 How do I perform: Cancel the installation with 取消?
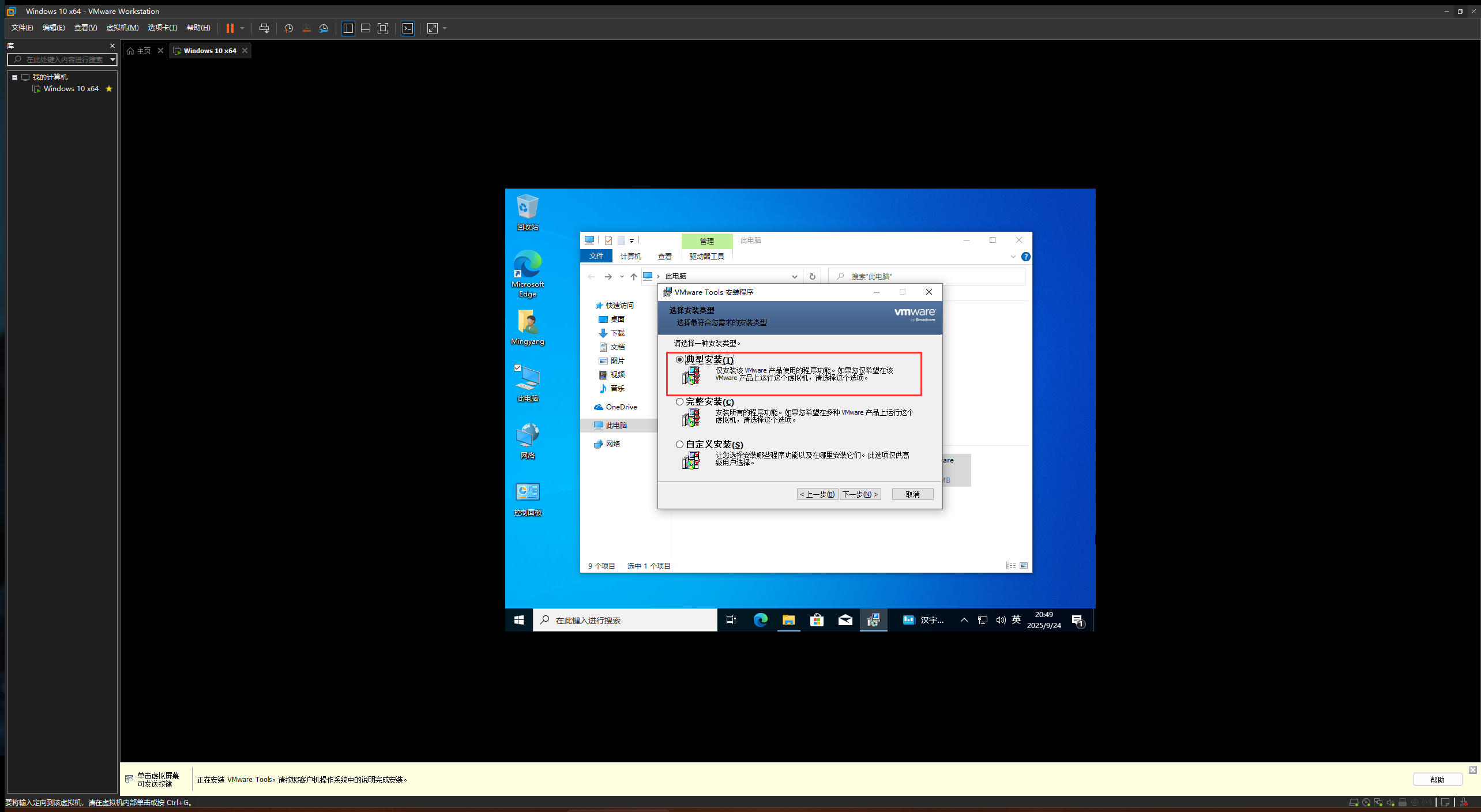click(x=912, y=494)
